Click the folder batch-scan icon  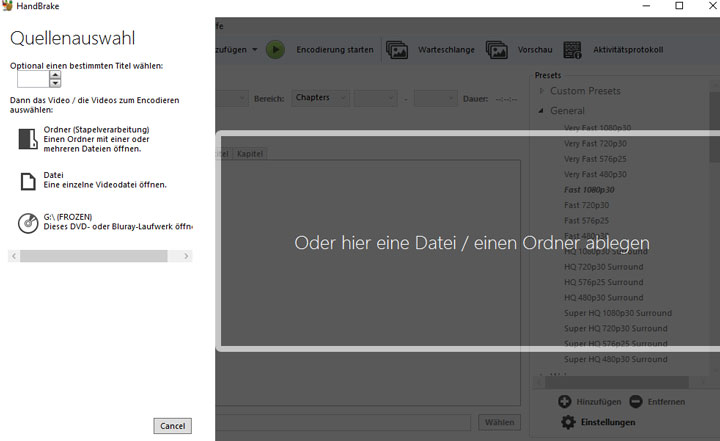[28, 139]
